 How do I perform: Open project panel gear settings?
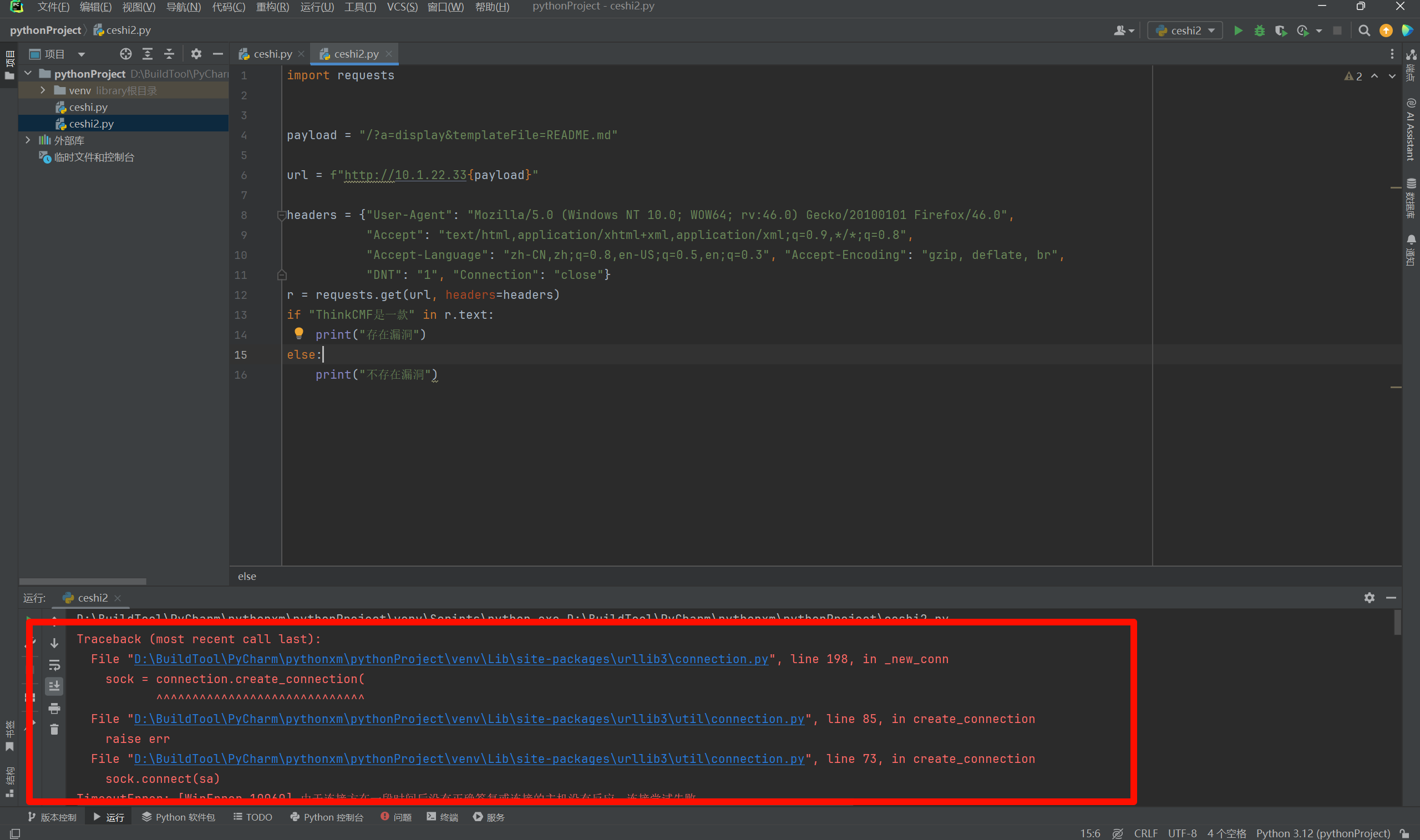click(x=196, y=54)
